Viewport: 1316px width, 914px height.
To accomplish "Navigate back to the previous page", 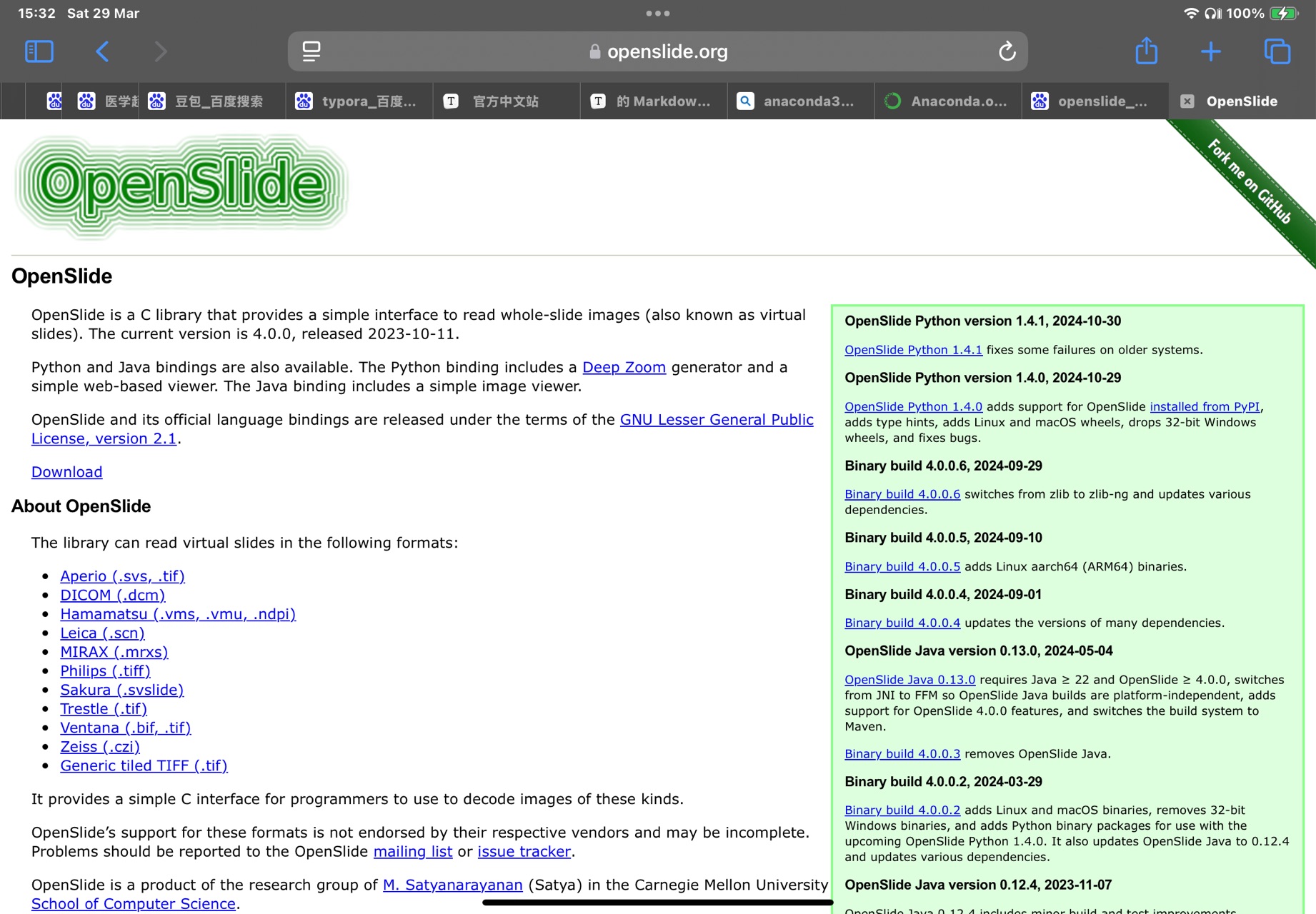I will point(102,51).
